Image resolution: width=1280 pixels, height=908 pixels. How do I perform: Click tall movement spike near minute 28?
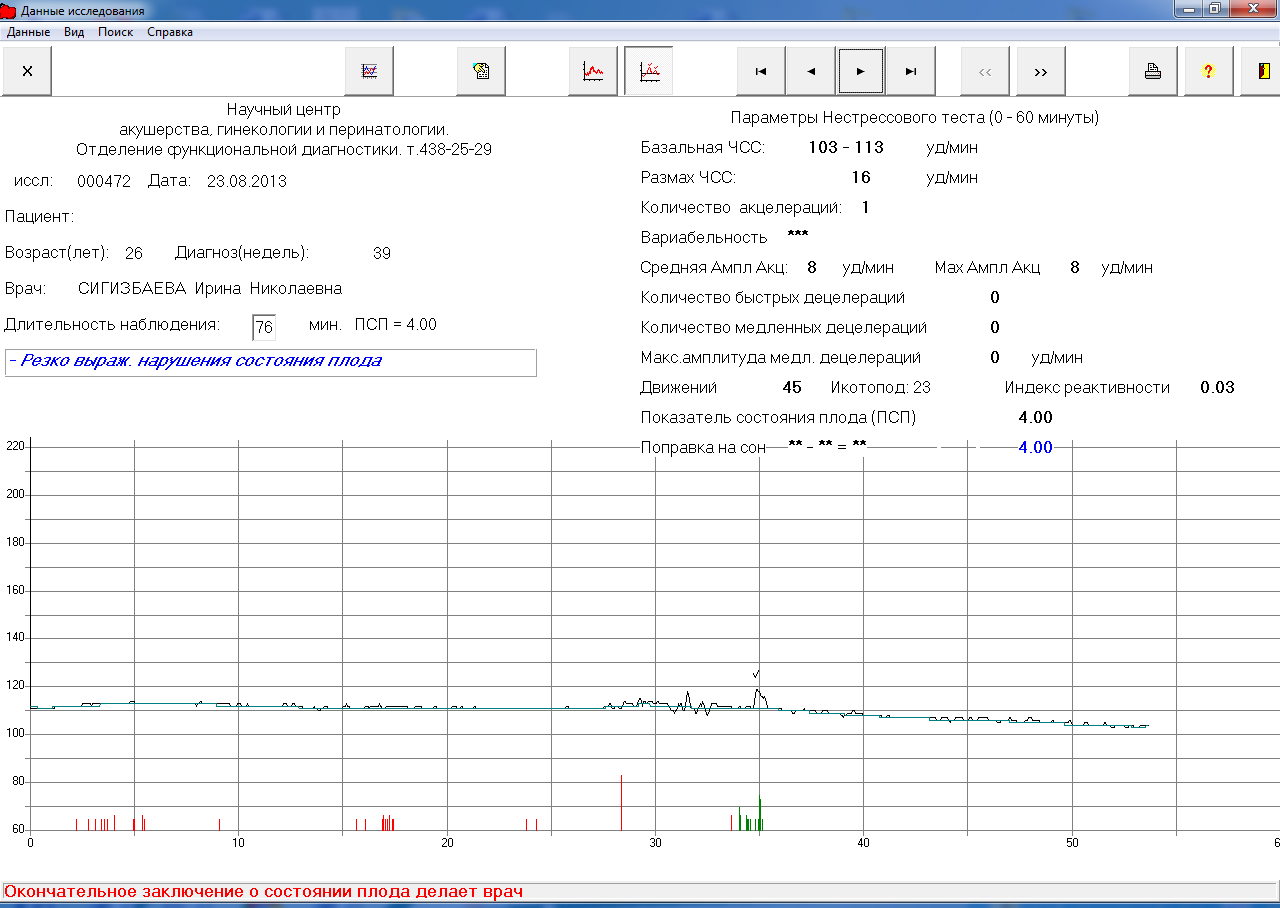click(x=621, y=802)
